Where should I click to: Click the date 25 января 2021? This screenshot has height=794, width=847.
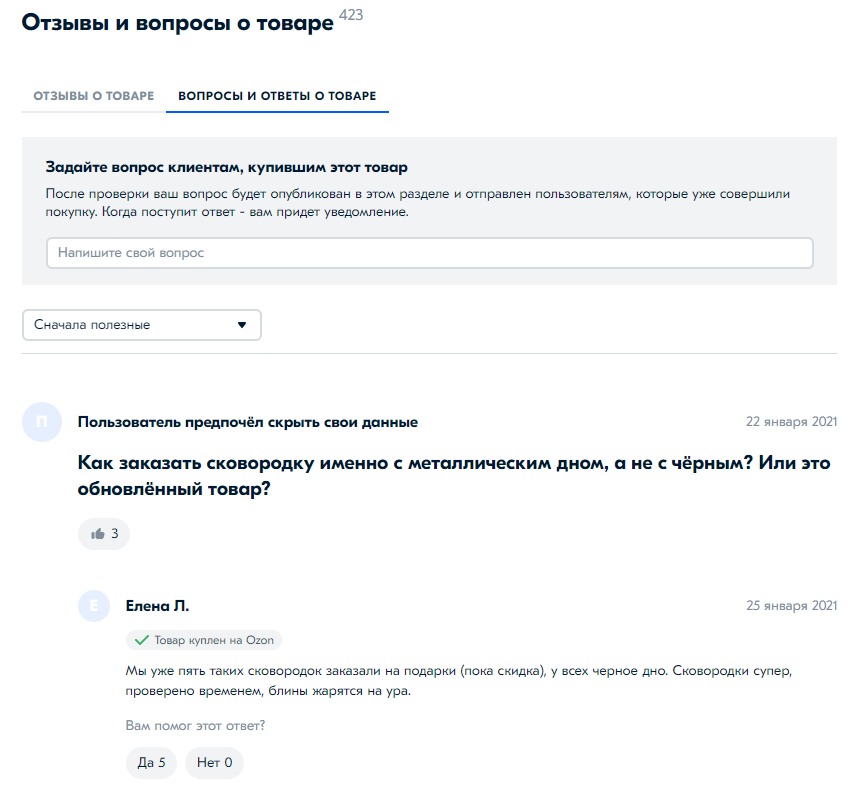[x=791, y=605]
